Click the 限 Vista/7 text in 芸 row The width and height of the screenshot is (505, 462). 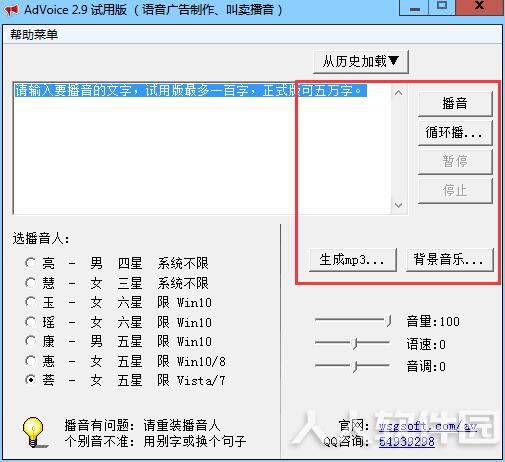point(191,380)
